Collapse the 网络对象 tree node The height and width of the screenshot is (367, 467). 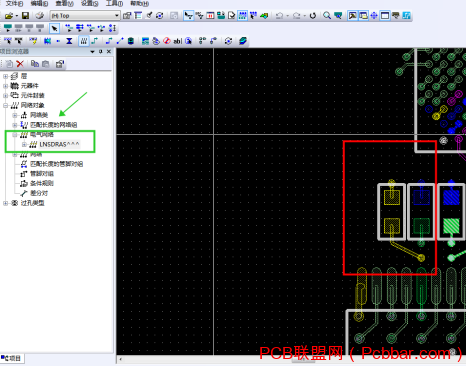point(6,106)
